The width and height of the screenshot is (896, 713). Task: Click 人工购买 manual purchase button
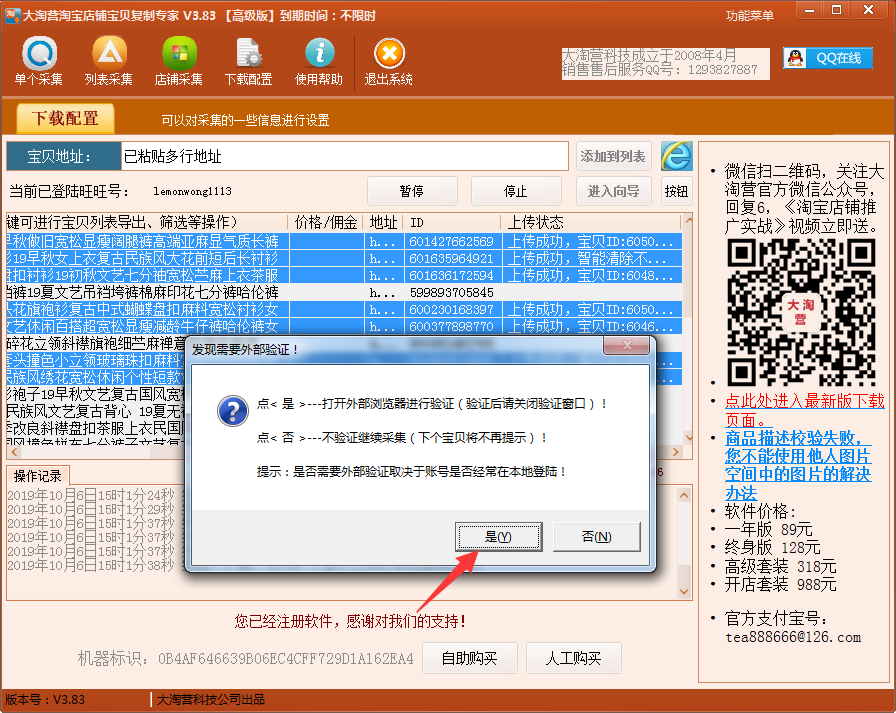[573, 658]
